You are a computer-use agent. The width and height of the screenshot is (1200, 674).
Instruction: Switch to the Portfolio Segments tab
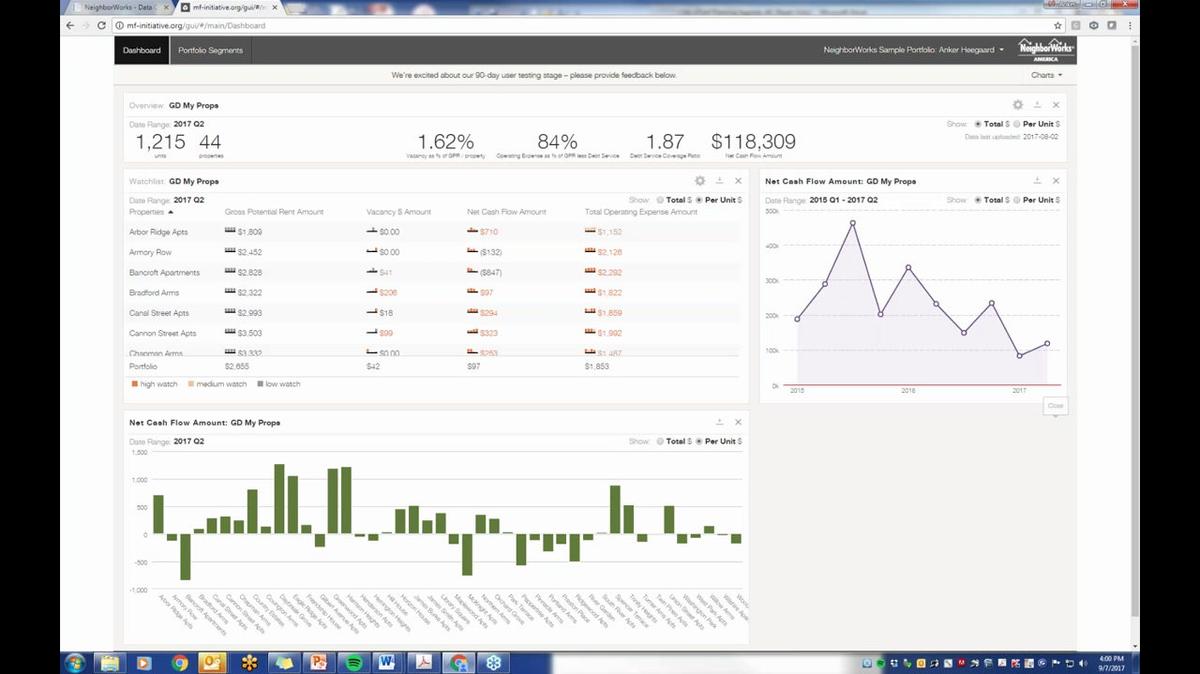tap(210, 49)
